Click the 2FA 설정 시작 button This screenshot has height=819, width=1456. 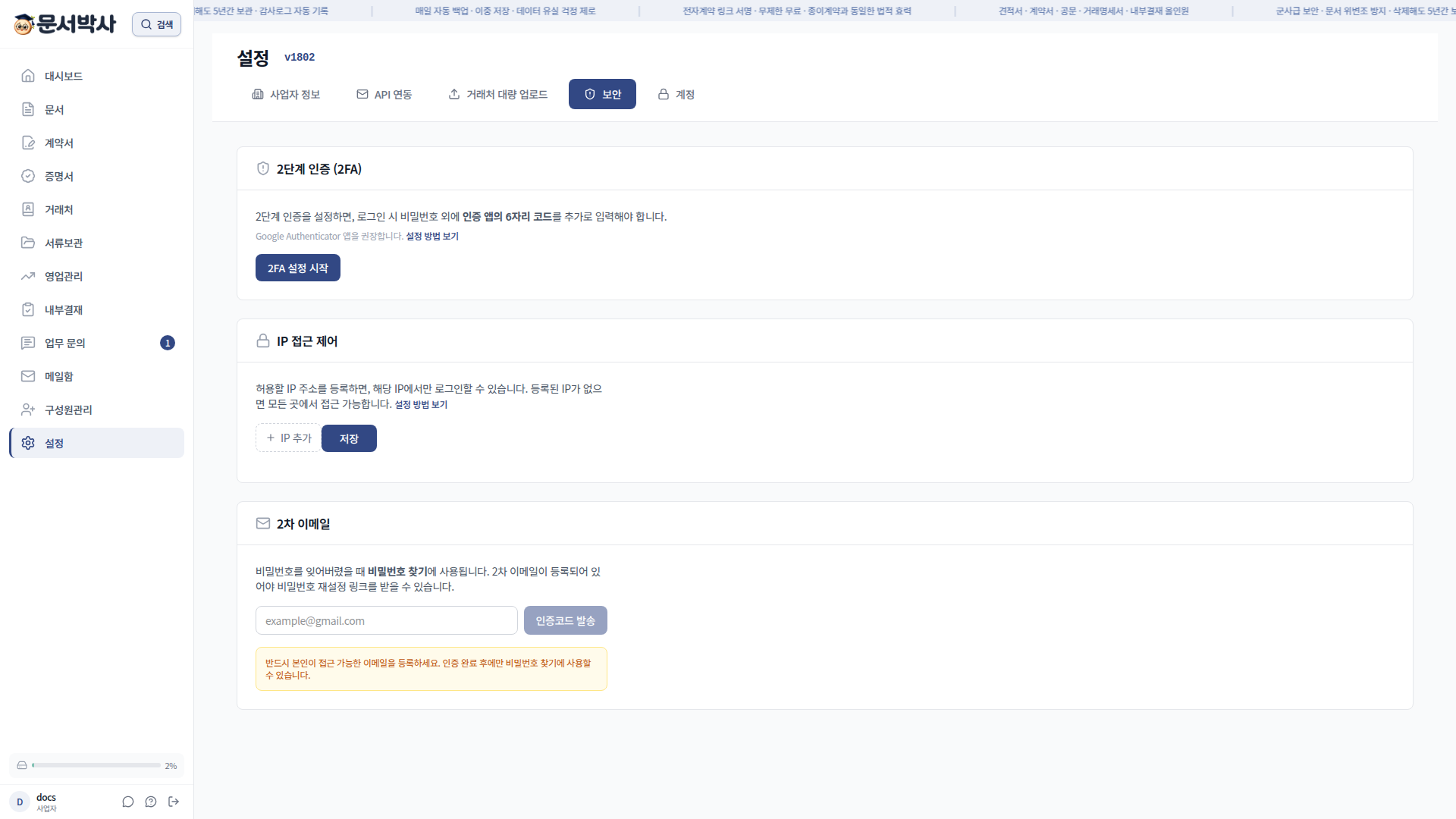point(298,268)
